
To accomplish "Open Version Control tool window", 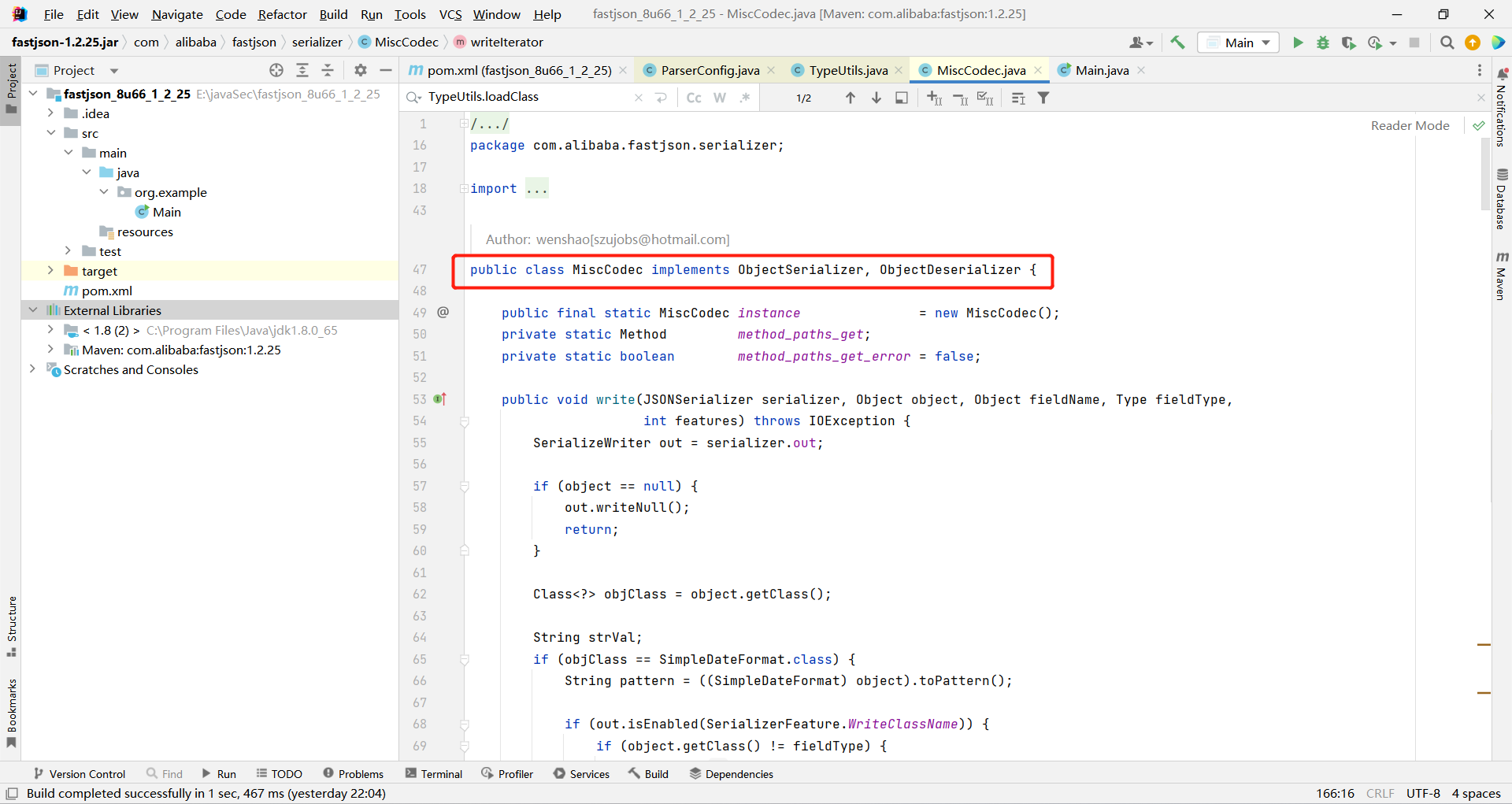I will click(x=80, y=774).
